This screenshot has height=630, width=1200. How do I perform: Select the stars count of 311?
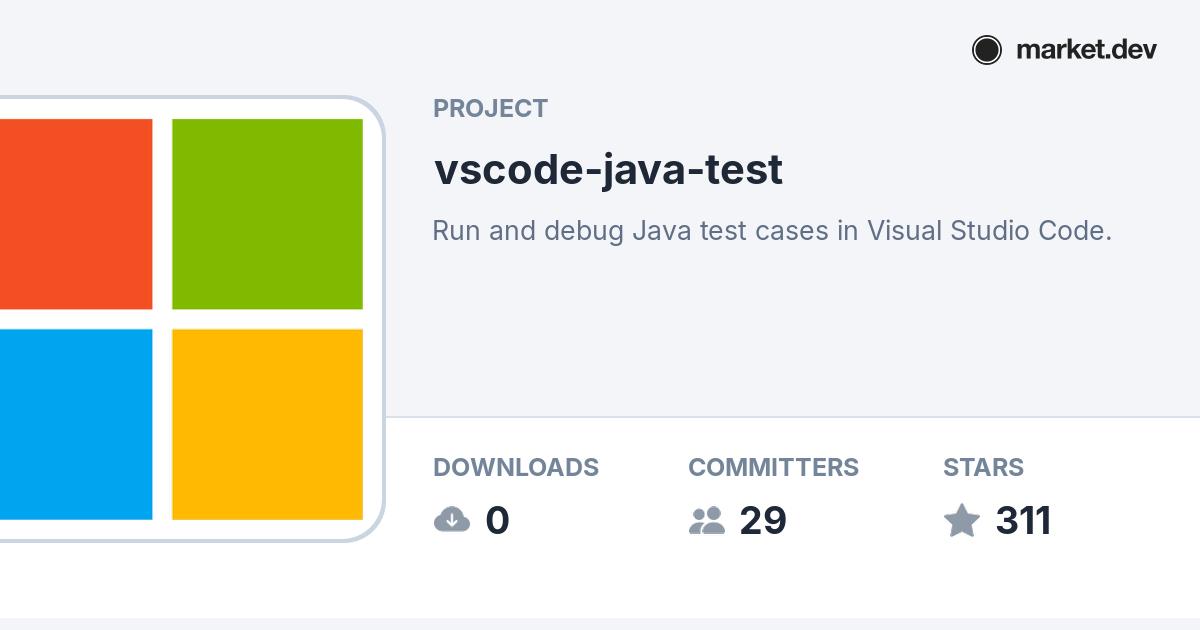point(1023,521)
